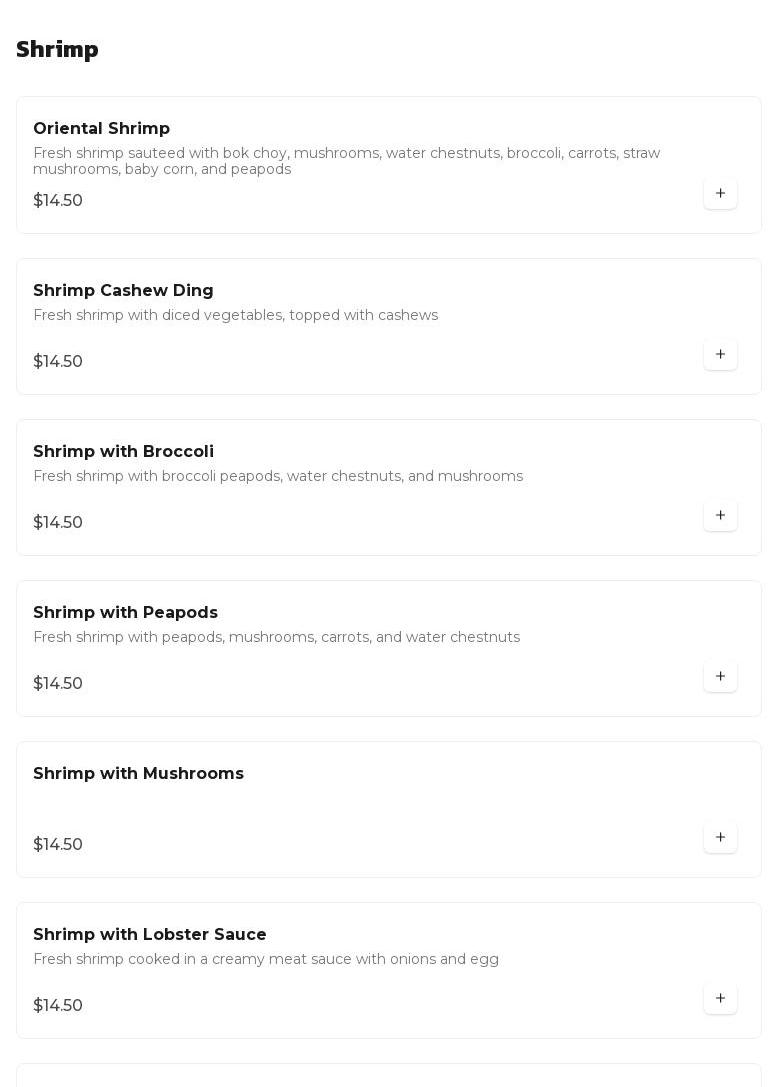
Task: Click the Shrimp with Broccoli description
Action: click(x=277, y=477)
